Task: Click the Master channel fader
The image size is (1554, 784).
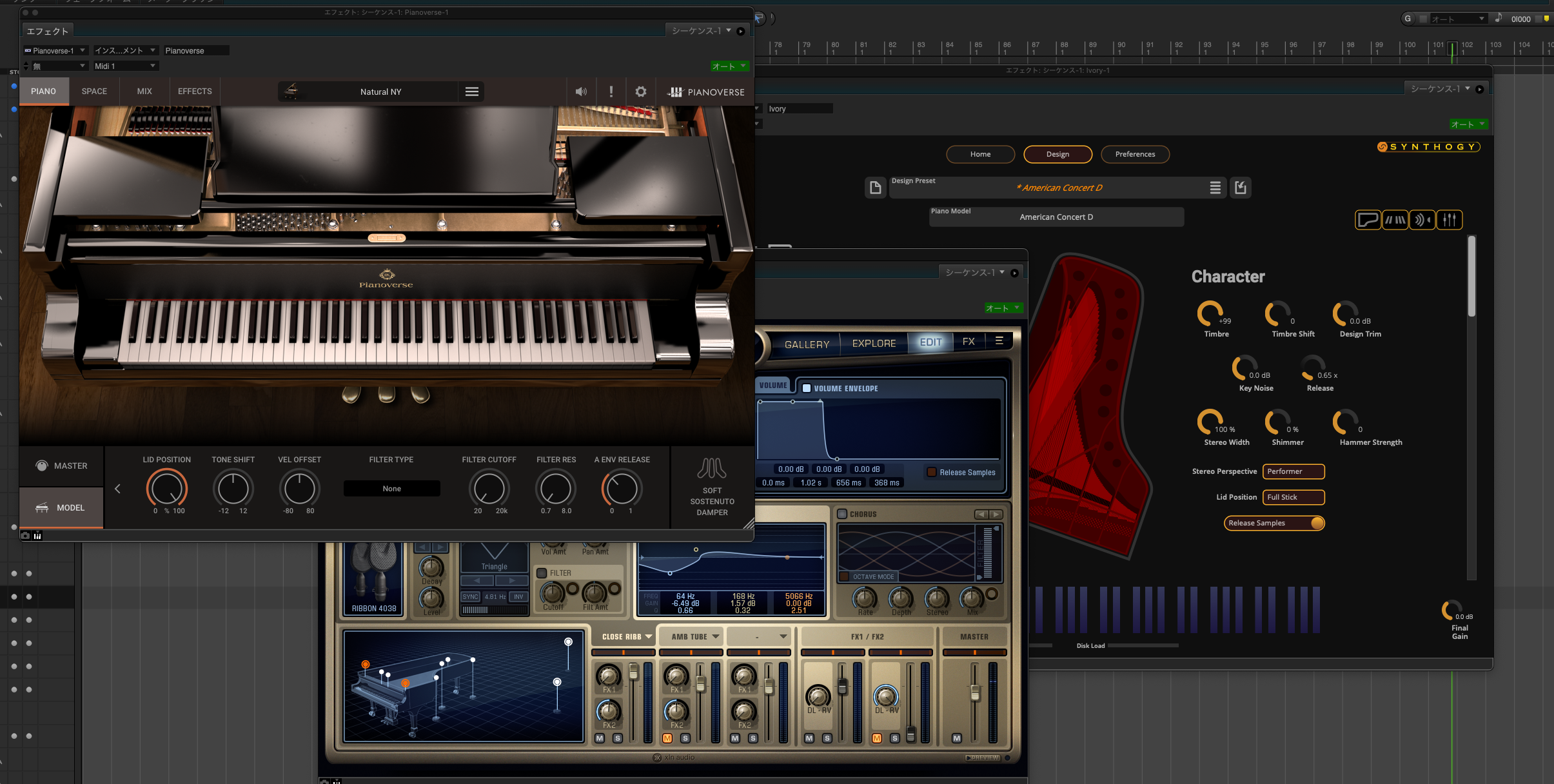Action: [975, 694]
